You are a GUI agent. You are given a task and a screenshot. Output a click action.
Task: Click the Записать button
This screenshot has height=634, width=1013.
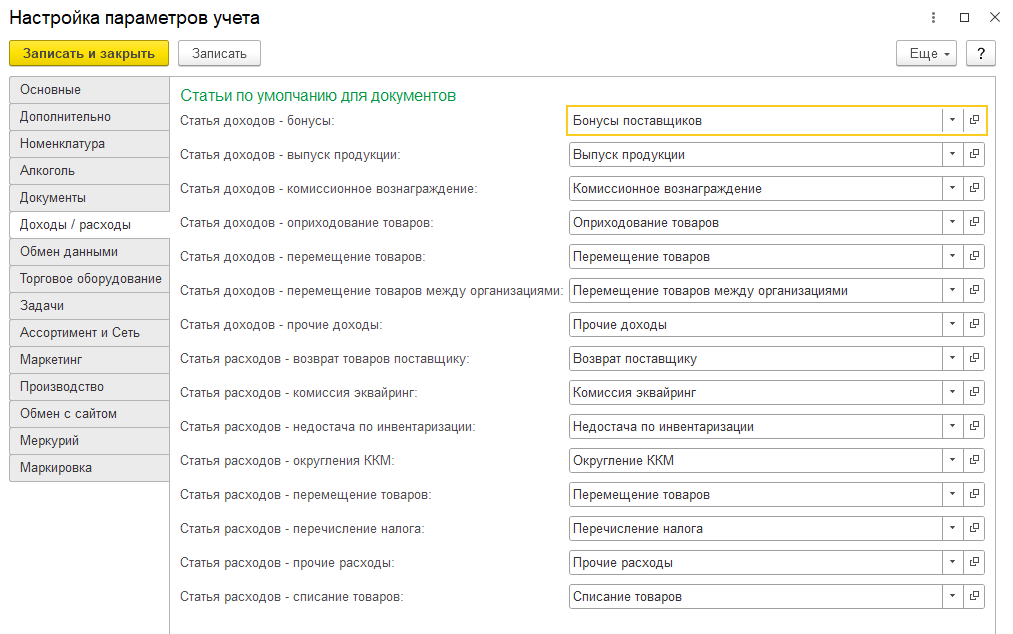click(x=220, y=54)
